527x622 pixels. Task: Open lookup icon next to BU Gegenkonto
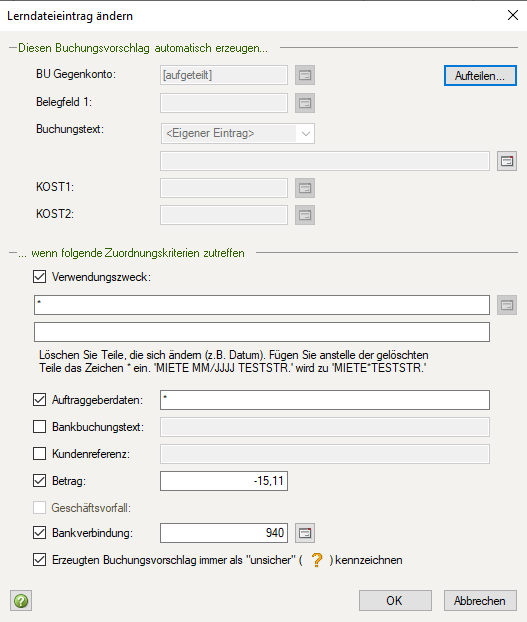[305, 75]
